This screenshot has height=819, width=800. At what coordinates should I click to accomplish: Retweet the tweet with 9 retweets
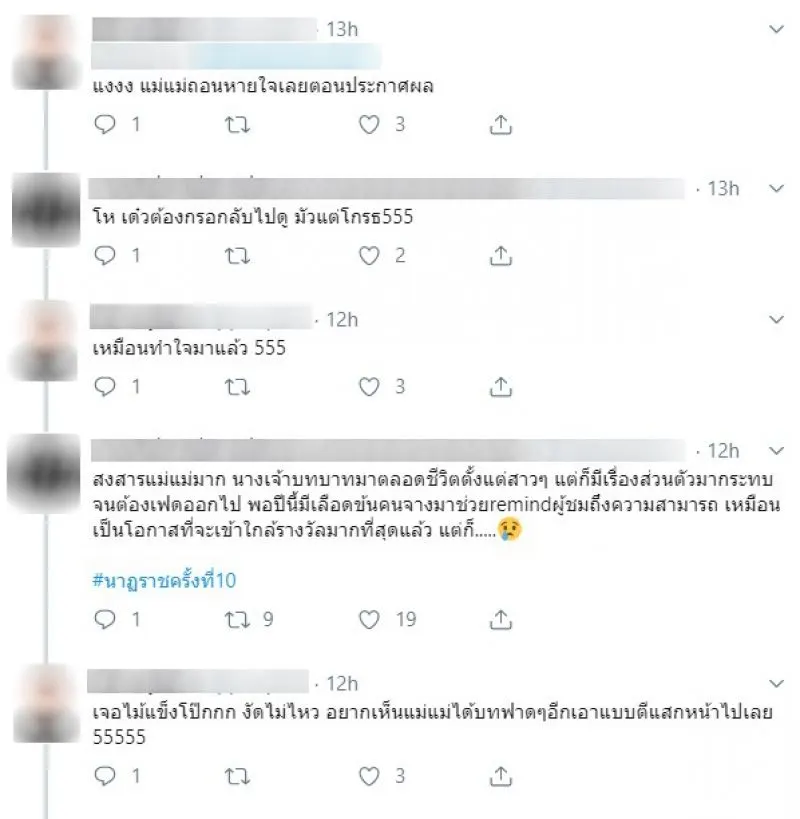point(237,619)
